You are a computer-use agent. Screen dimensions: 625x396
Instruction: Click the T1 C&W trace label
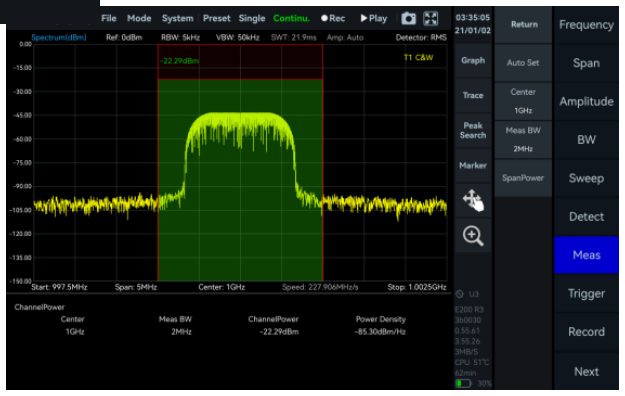pyautogui.click(x=418, y=57)
